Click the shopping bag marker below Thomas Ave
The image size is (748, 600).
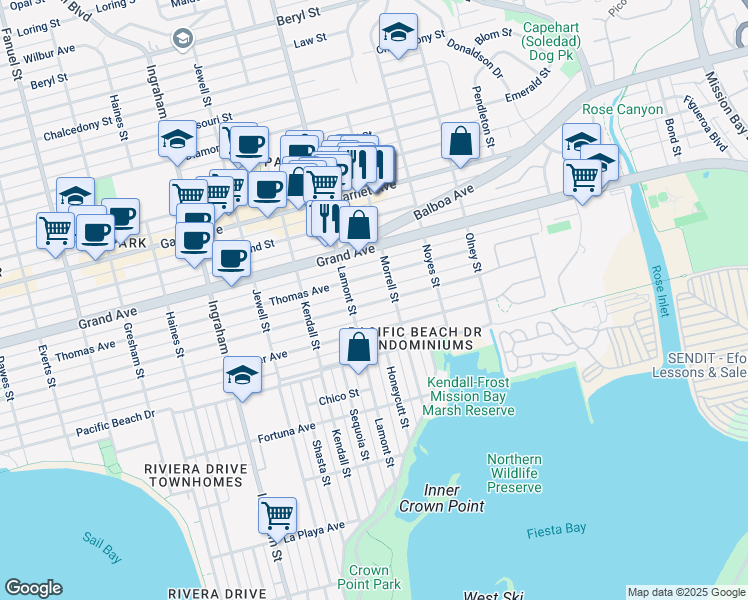pos(358,347)
